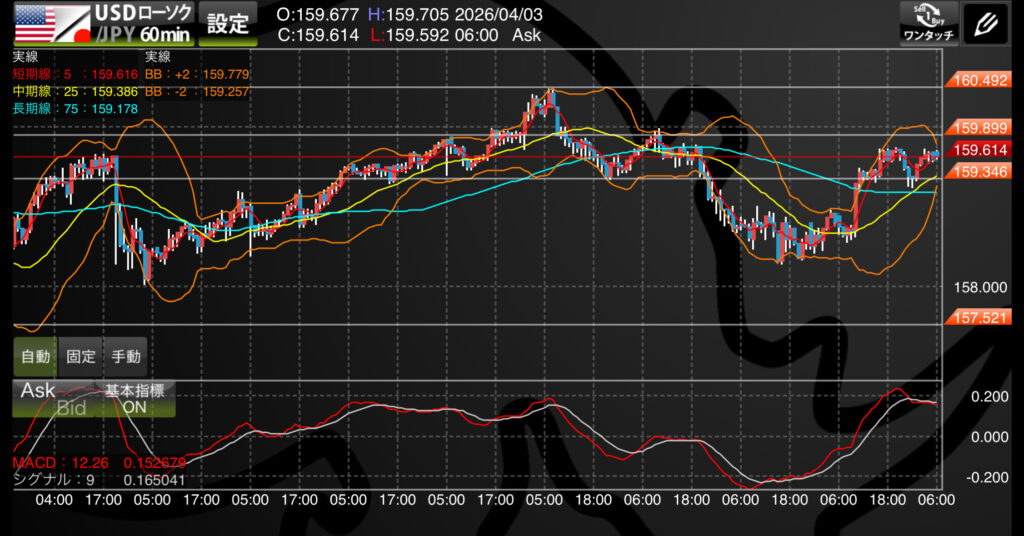Open the pen drawing tool
Image resolution: width=1024 pixels, height=536 pixels.
pyautogui.click(x=985, y=23)
